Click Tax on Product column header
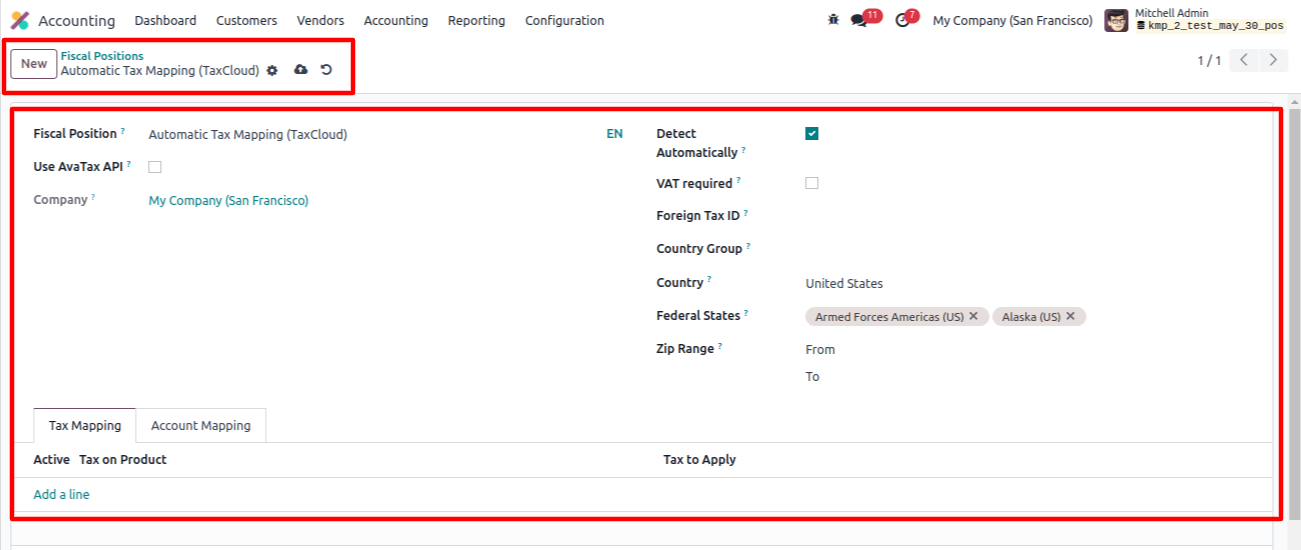The width and height of the screenshot is (1301, 550). [123, 460]
